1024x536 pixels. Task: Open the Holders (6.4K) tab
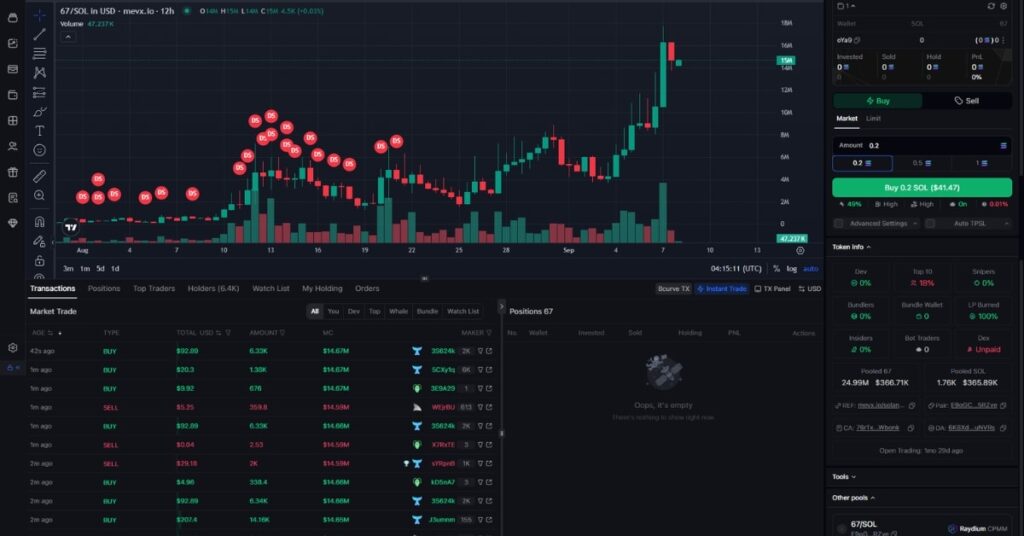point(214,289)
